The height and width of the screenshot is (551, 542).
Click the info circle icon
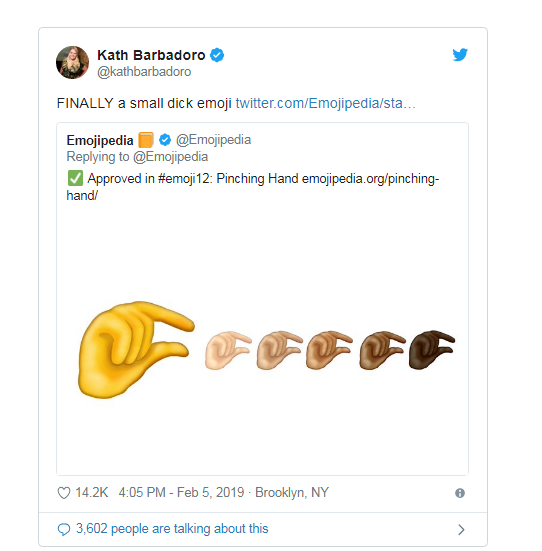coord(460,493)
